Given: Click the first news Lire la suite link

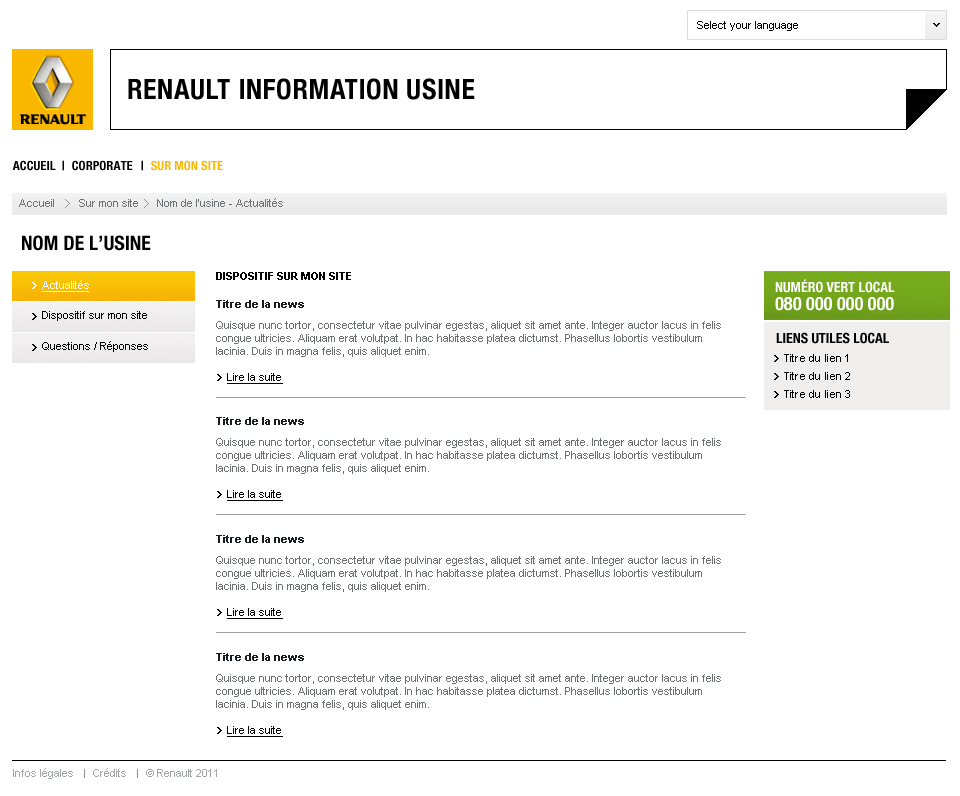Looking at the screenshot, I should click(254, 377).
